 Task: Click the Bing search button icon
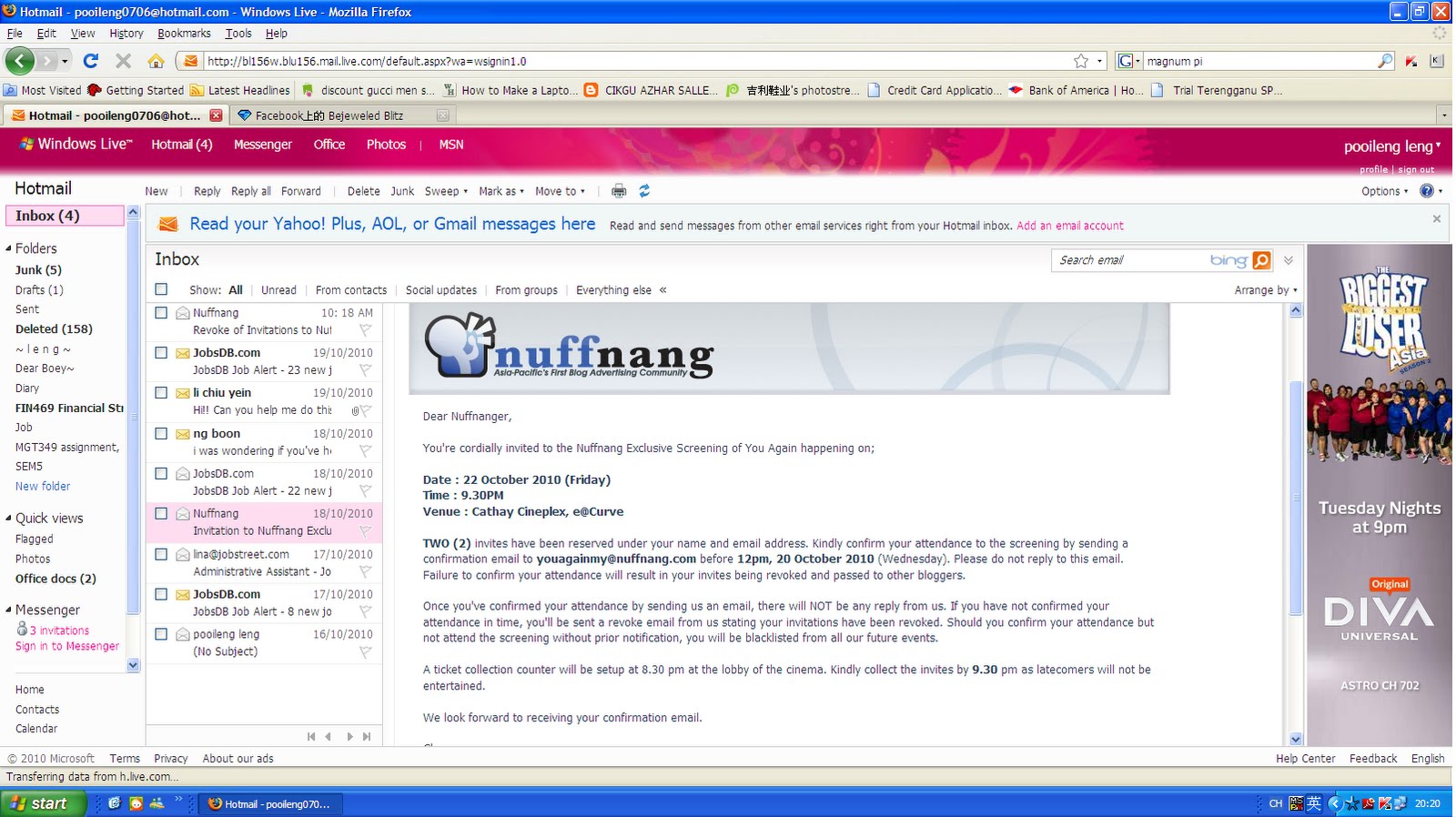pos(1261,260)
